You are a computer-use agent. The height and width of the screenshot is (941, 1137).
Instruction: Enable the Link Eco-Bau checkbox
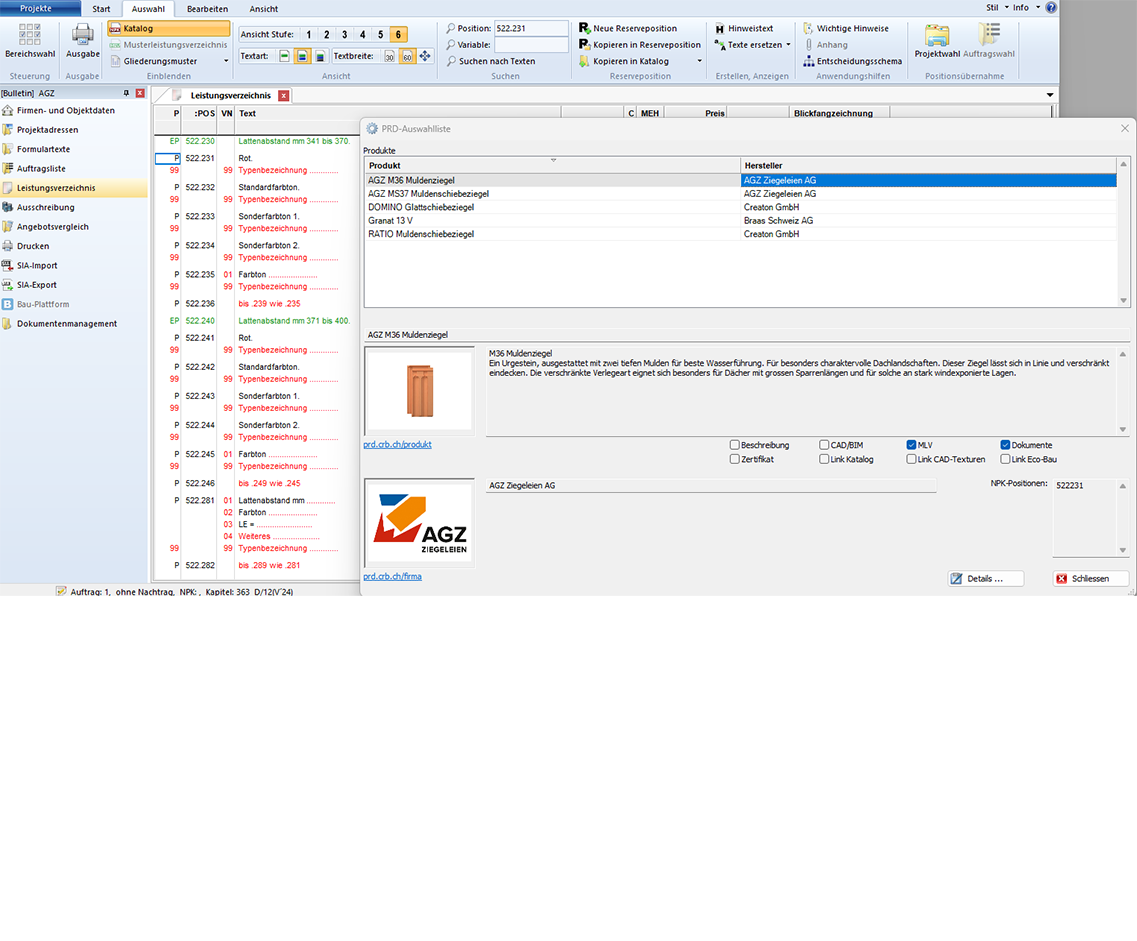point(1005,459)
